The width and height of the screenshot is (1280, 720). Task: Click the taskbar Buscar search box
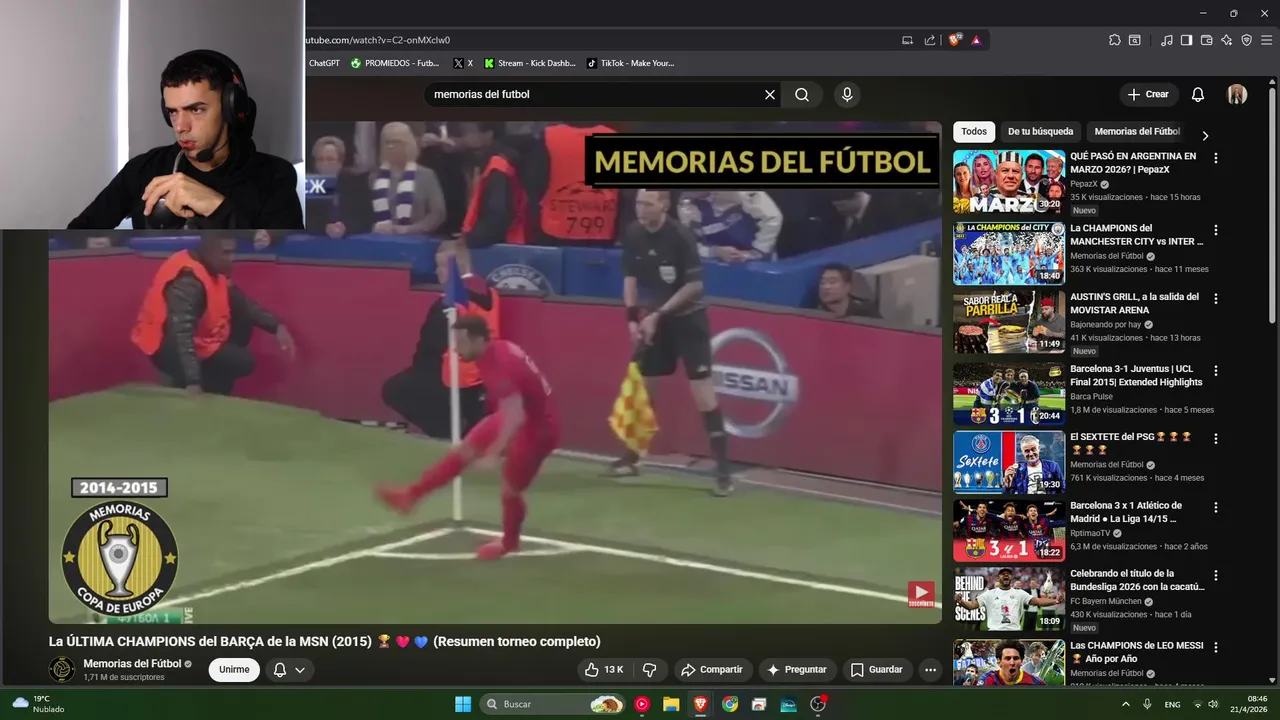pyautogui.click(x=554, y=704)
